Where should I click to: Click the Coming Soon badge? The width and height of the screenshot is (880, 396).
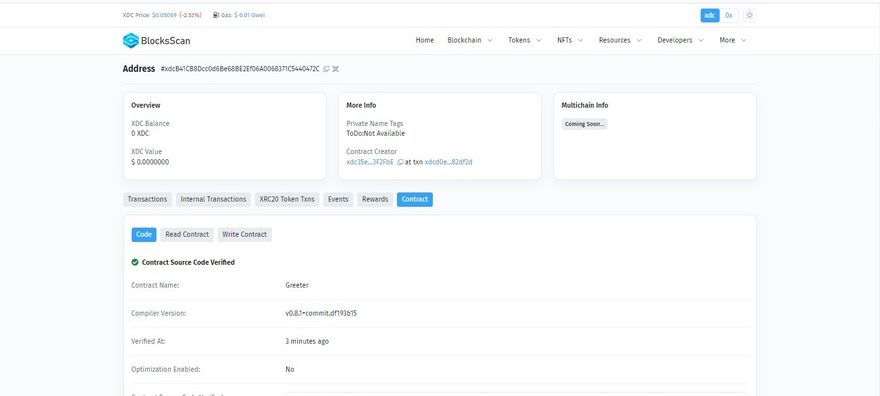[x=584, y=124]
